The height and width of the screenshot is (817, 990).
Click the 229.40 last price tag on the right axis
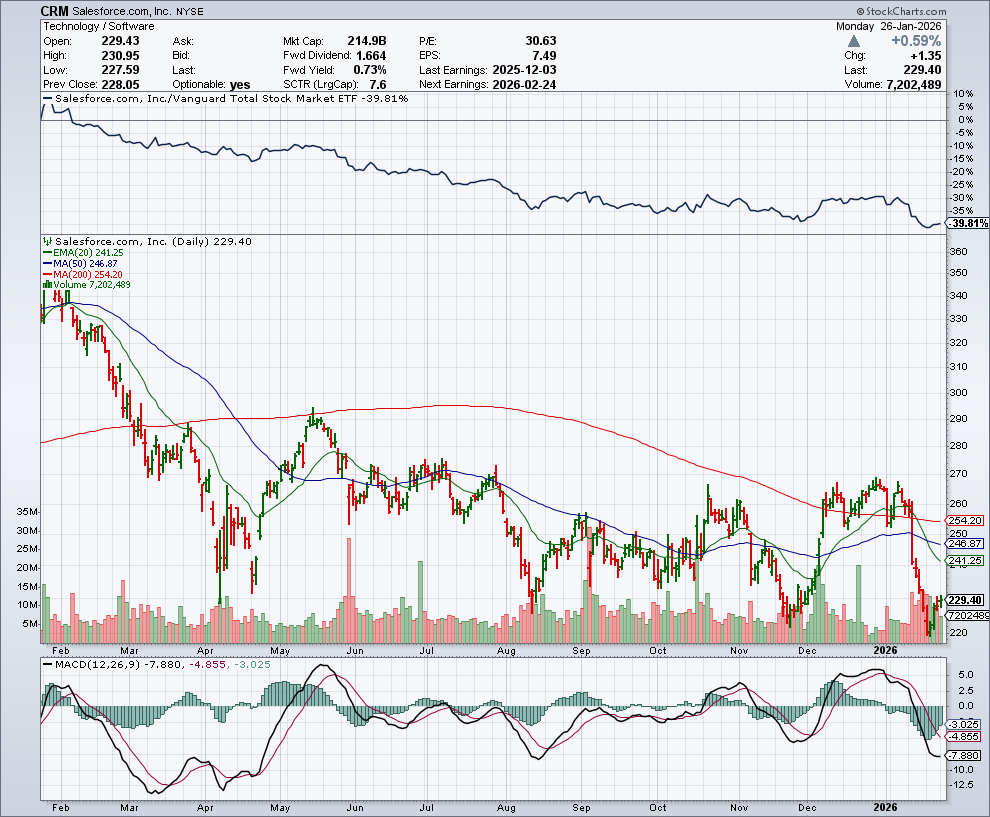tap(966, 600)
